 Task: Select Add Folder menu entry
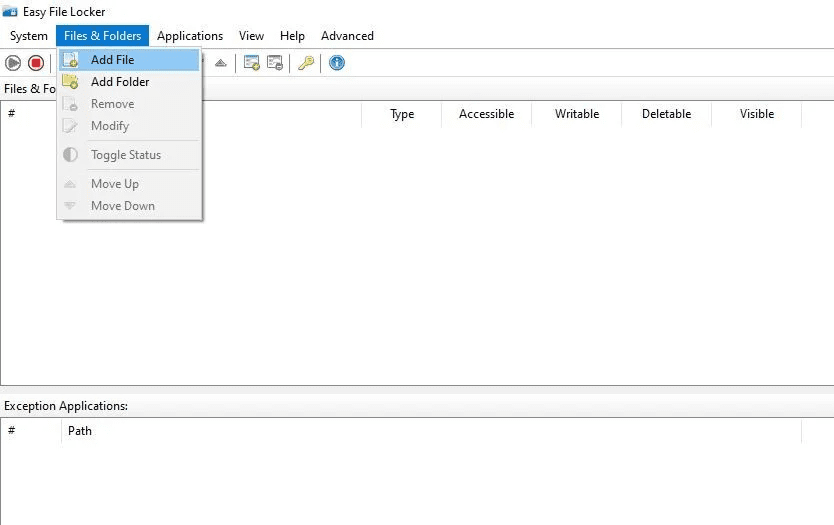(120, 82)
